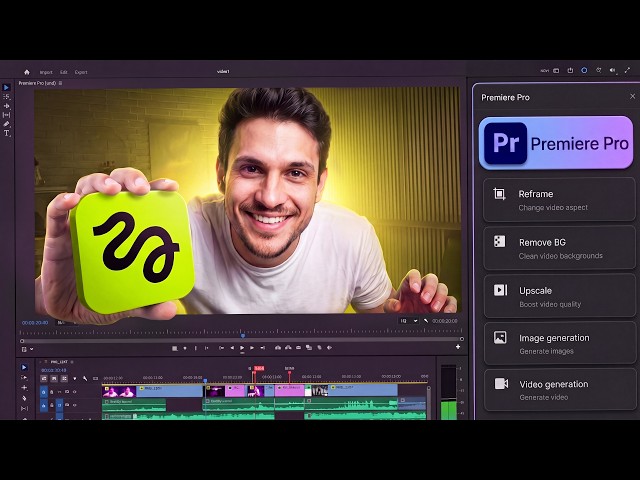Open timeline settings wrench icon
This screenshot has height=480, width=640.
click(85, 379)
